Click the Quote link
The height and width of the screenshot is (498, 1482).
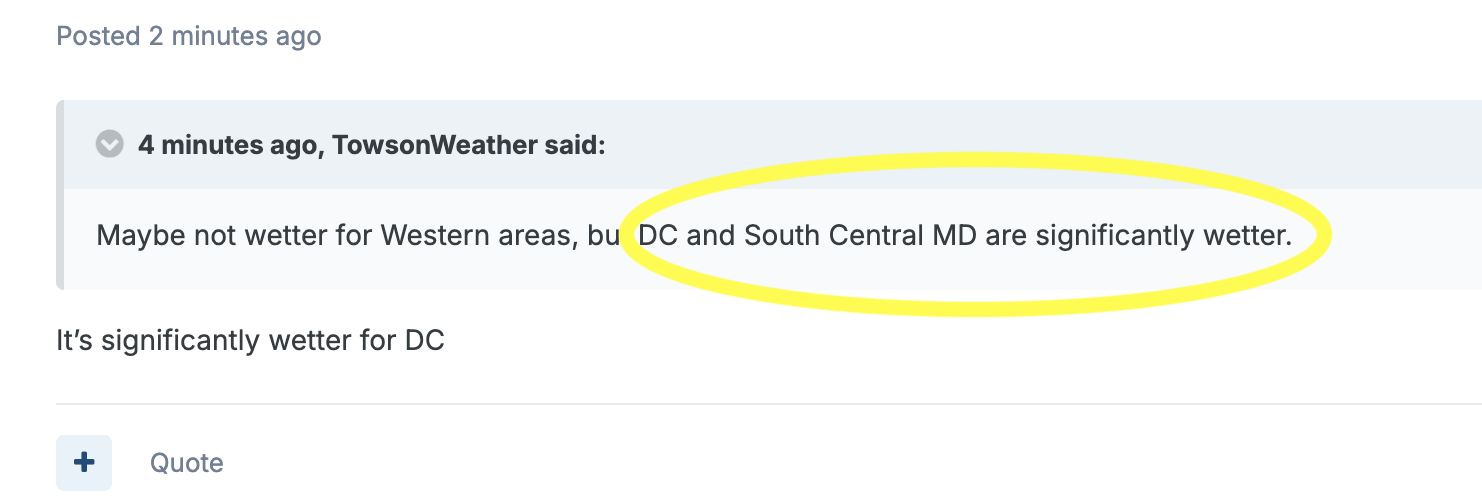click(186, 463)
